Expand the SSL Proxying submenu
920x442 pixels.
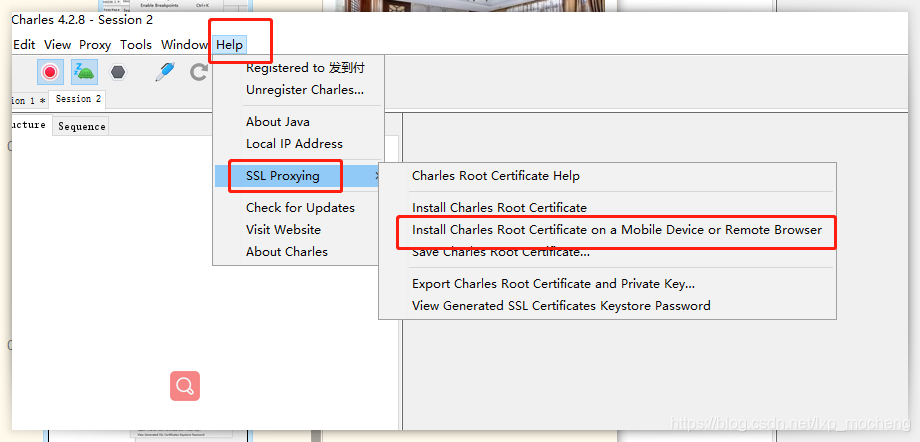(299, 176)
